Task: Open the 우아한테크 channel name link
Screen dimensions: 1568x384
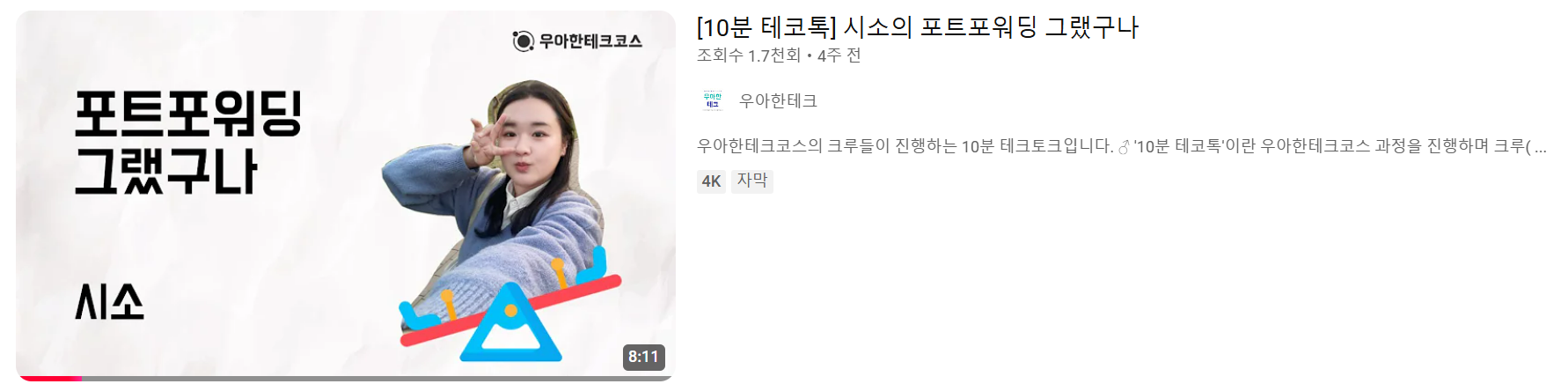Action: click(778, 100)
